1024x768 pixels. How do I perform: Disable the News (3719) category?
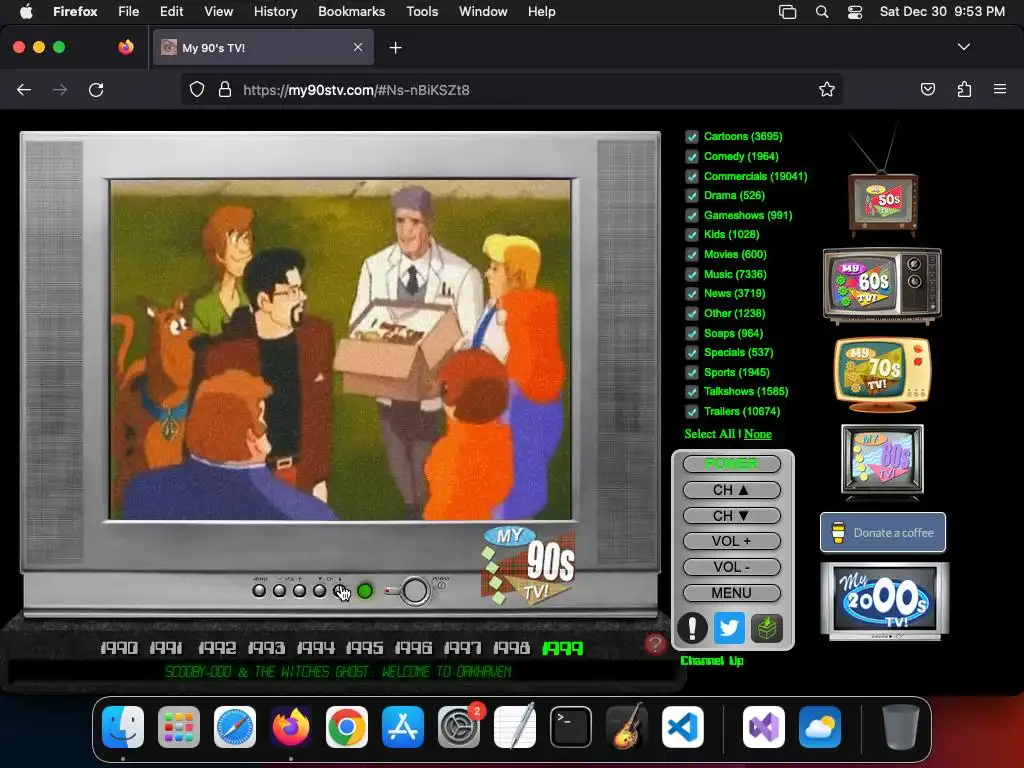[692, 294]
